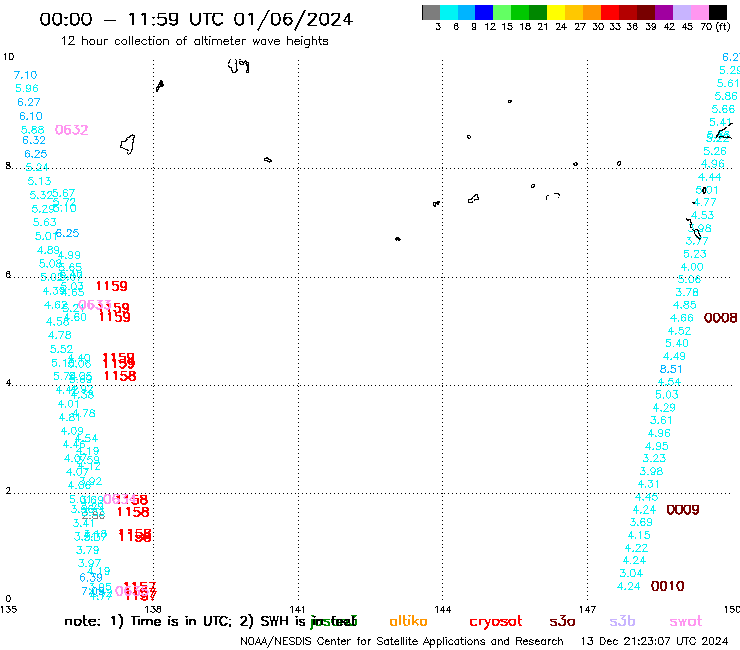Click the pink 70 ft legend swatch

pyautogui.click(x=699, y=12)
